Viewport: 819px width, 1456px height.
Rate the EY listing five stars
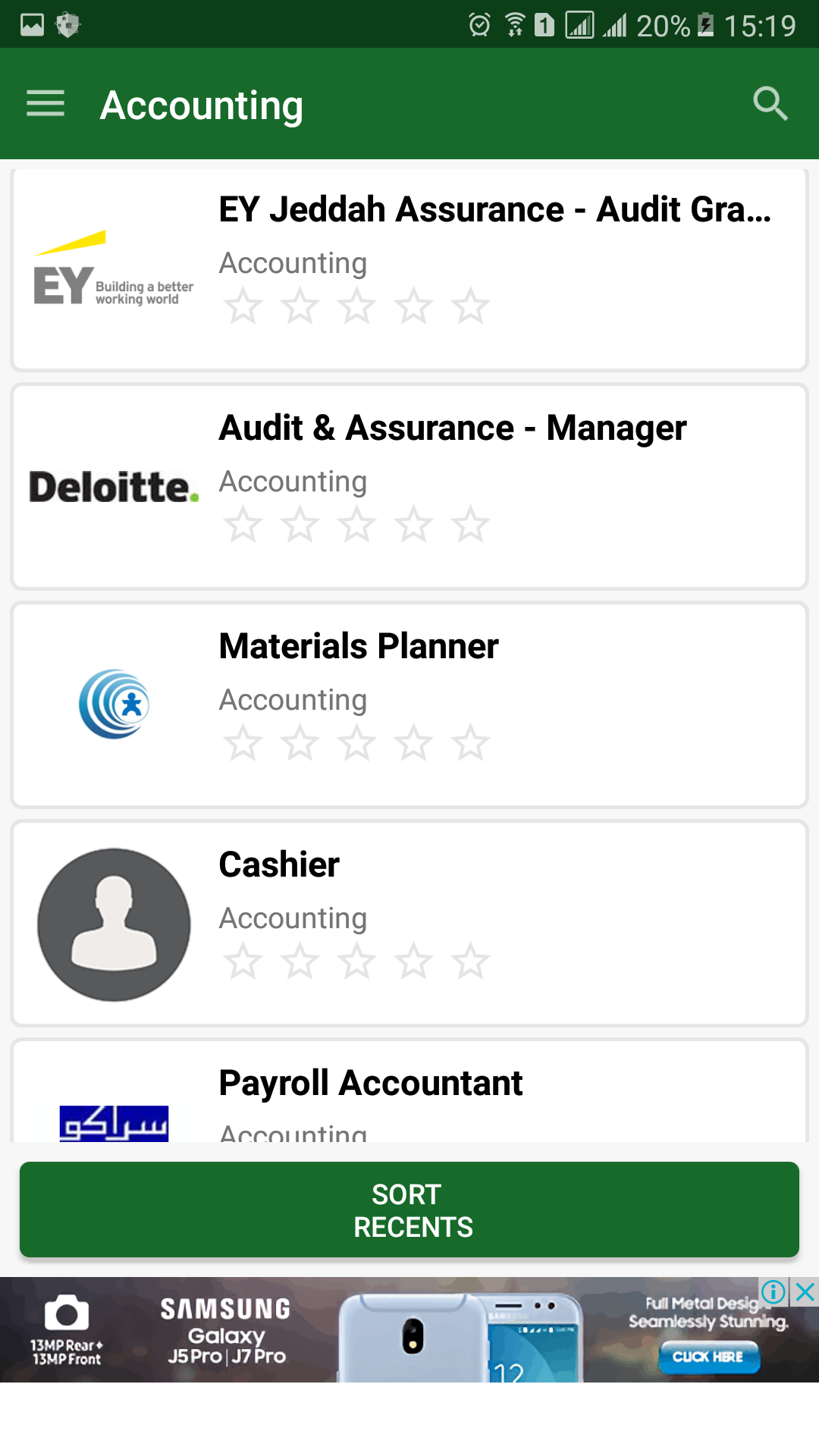470,306
